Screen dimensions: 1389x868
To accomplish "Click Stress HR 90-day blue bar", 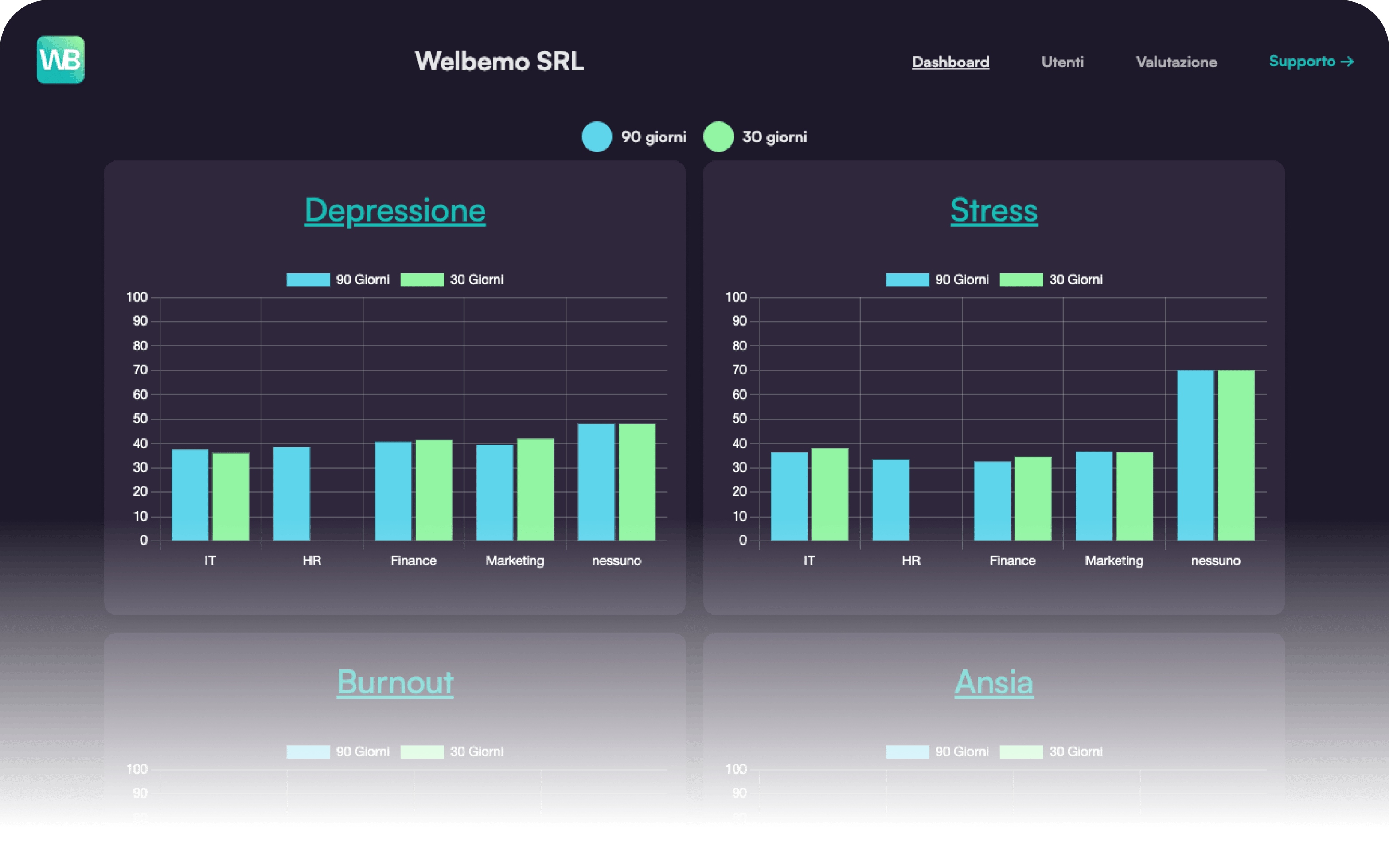I will pyautogui.click(x=890, y=500).
